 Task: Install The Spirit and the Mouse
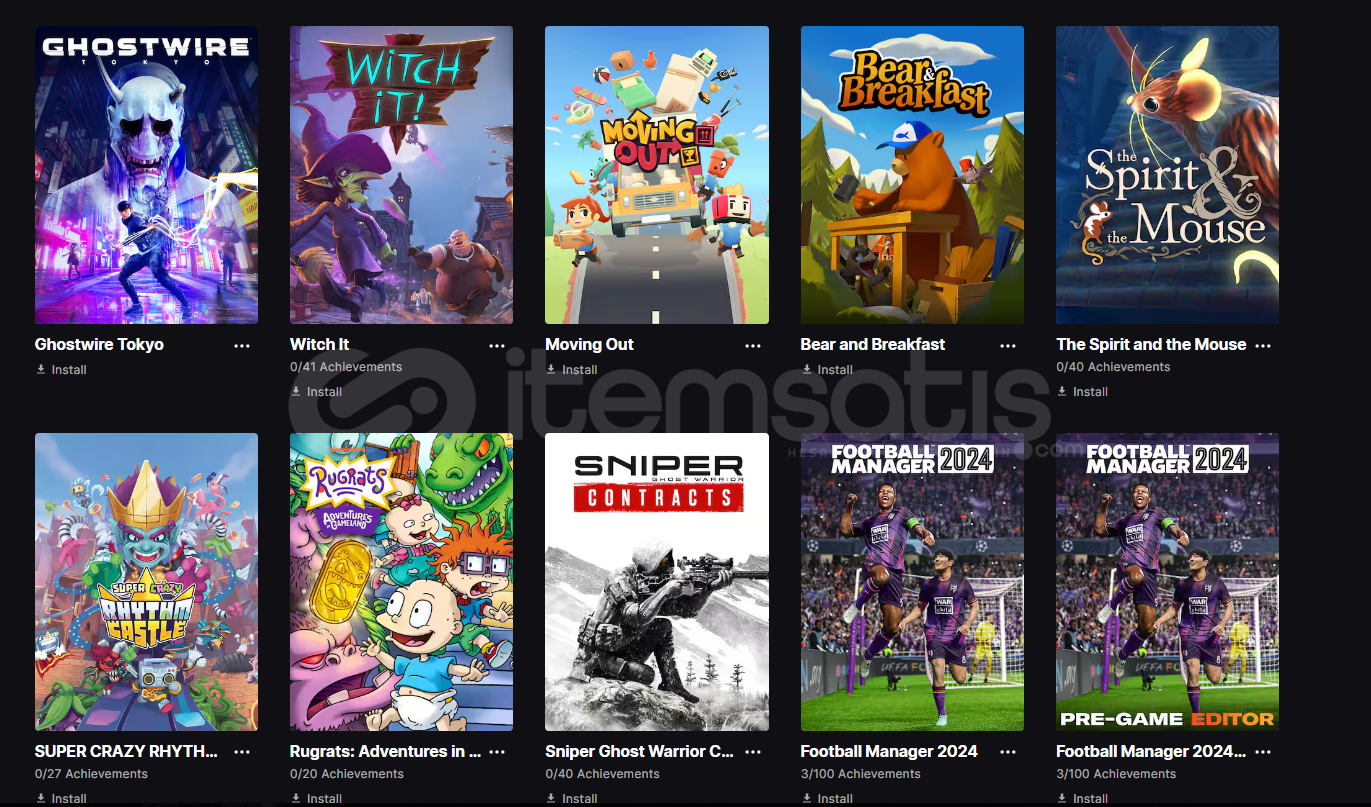1082,392
